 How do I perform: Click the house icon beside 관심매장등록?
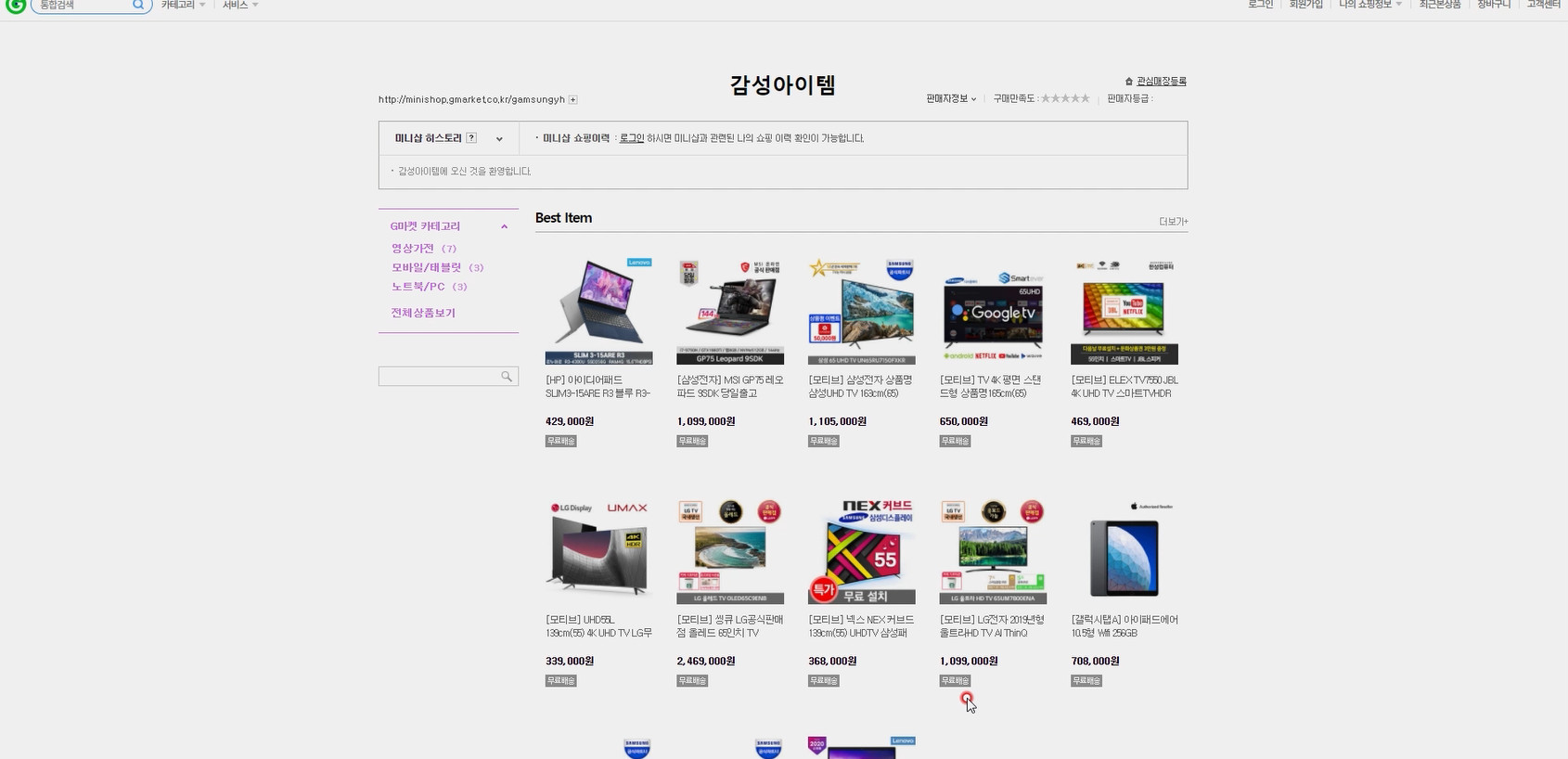coord(1129,82)
